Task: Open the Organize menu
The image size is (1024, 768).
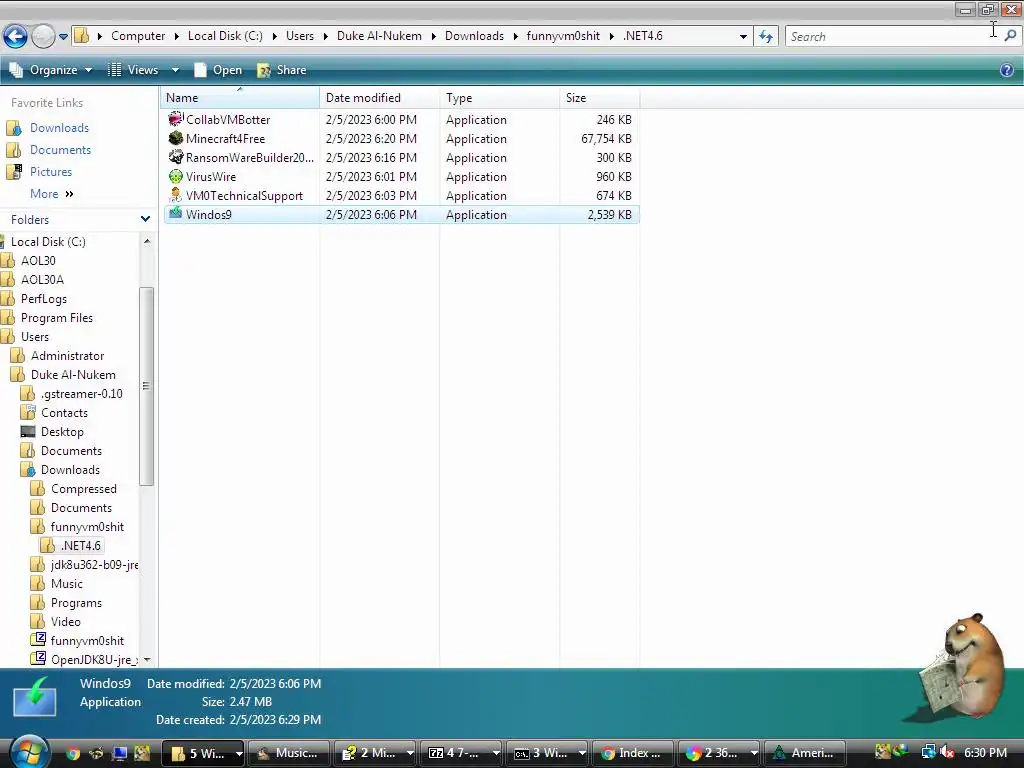Action: click(51, 70)
